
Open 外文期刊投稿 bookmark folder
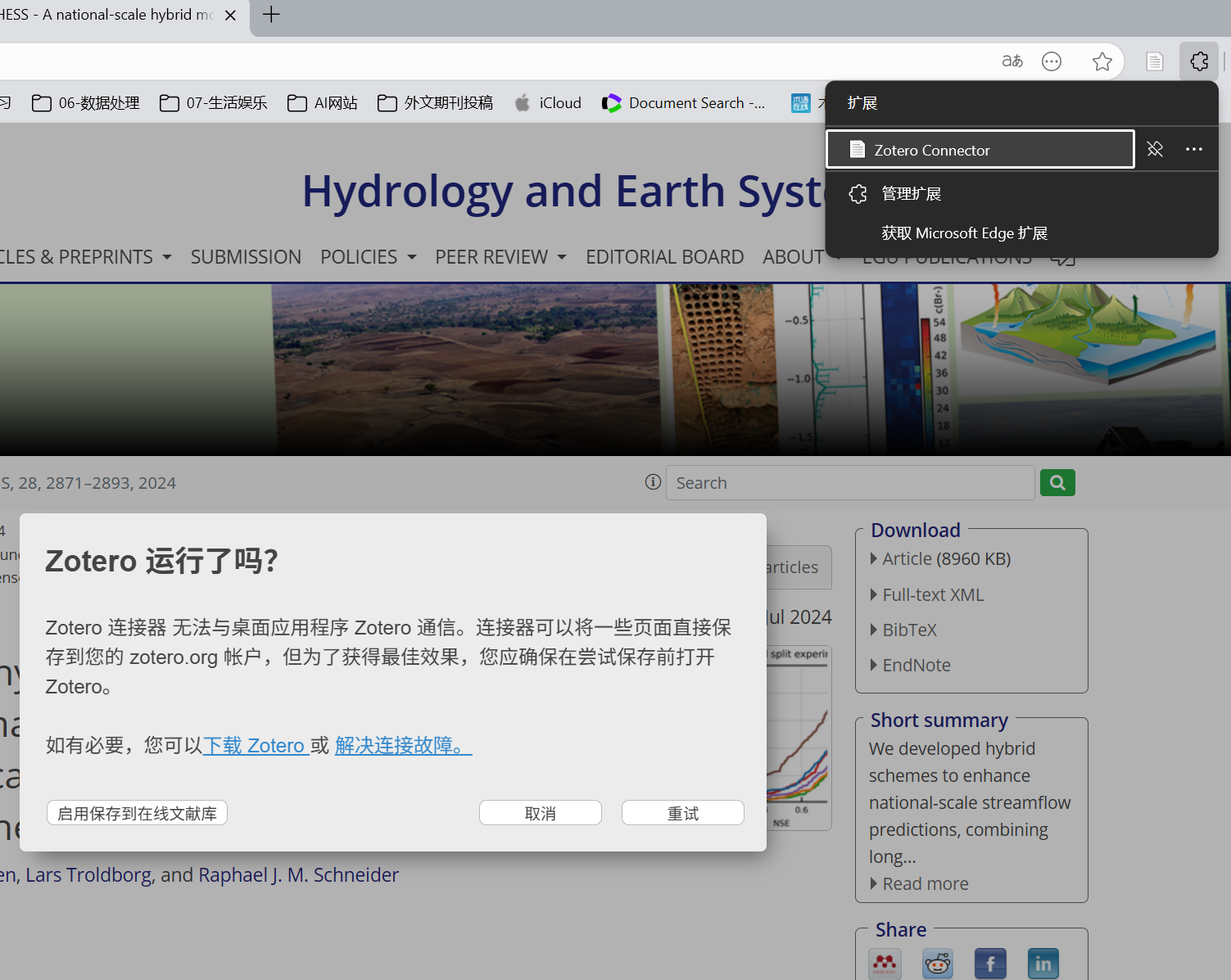pyautogui.click(x=436, y=103)
